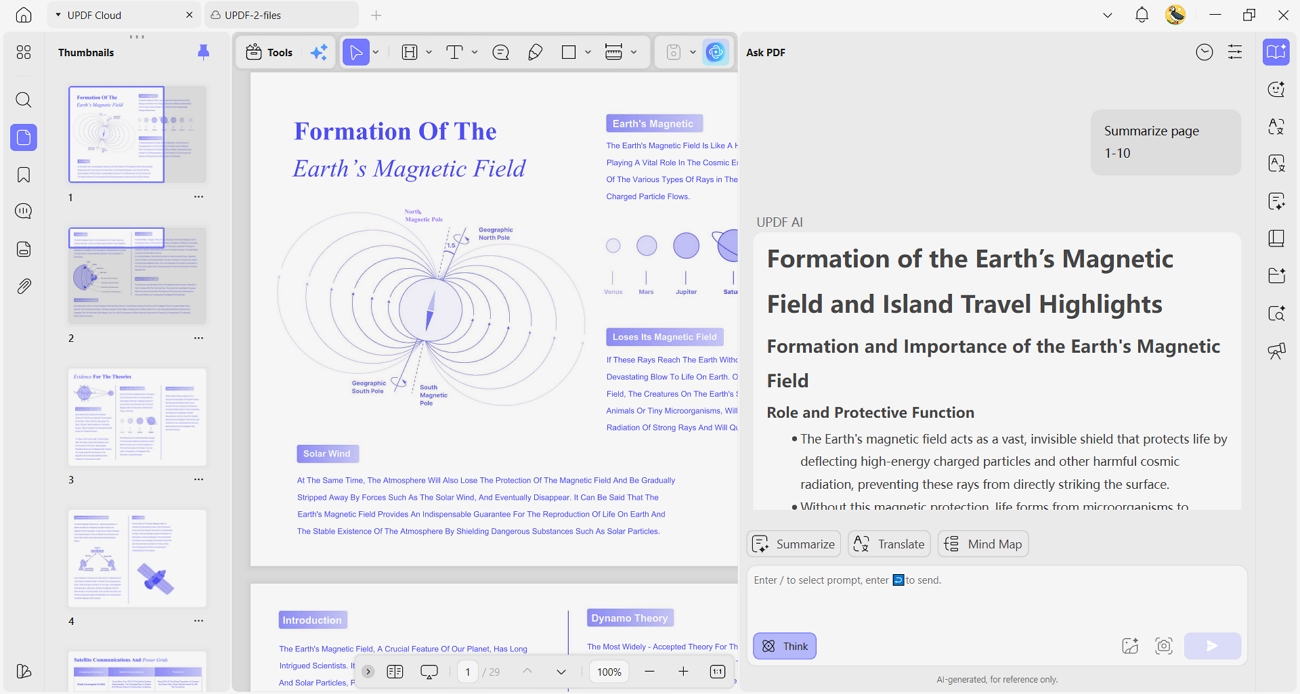
Task: Select the stamp or redact bar tool
Action: pyautogui.click(x=614, y=52)
